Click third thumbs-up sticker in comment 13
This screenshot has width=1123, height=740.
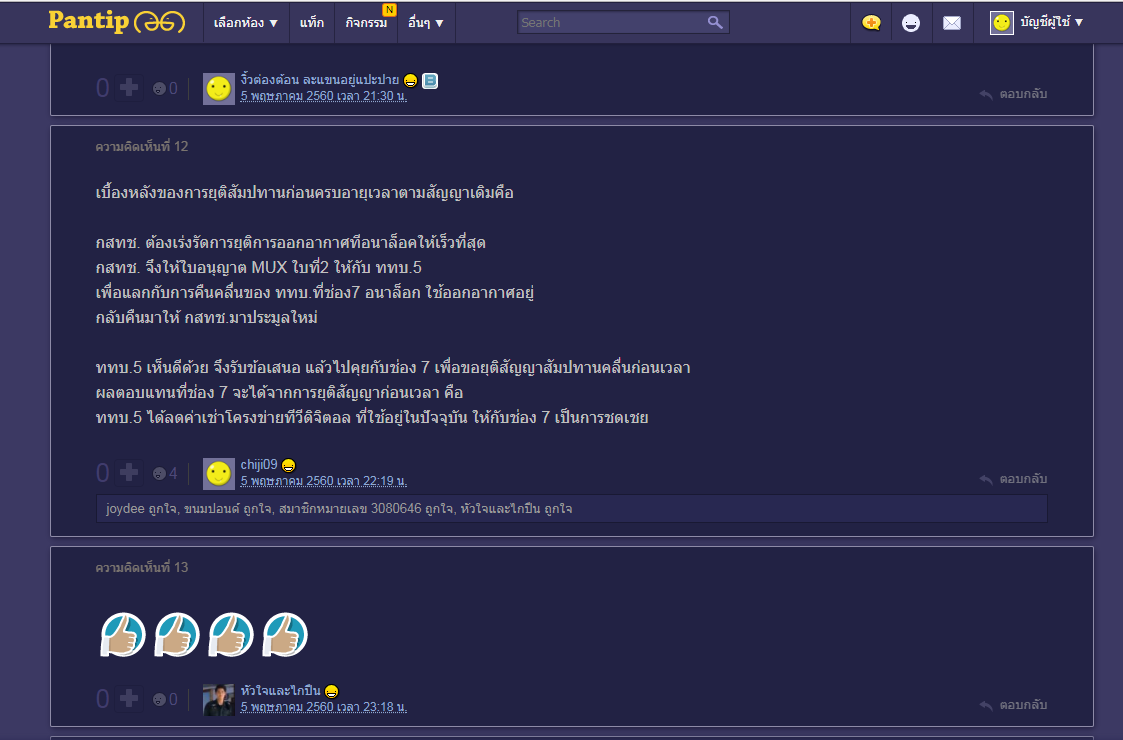click(231, 635)
